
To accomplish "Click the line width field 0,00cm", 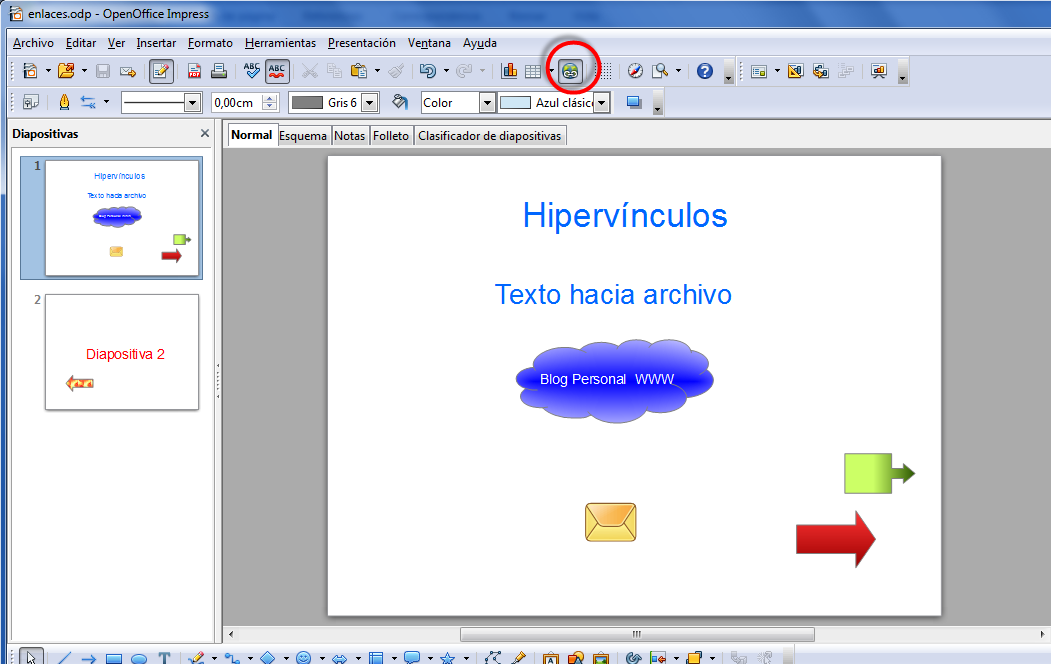I will pyautogui.click(x=237, y=103).
